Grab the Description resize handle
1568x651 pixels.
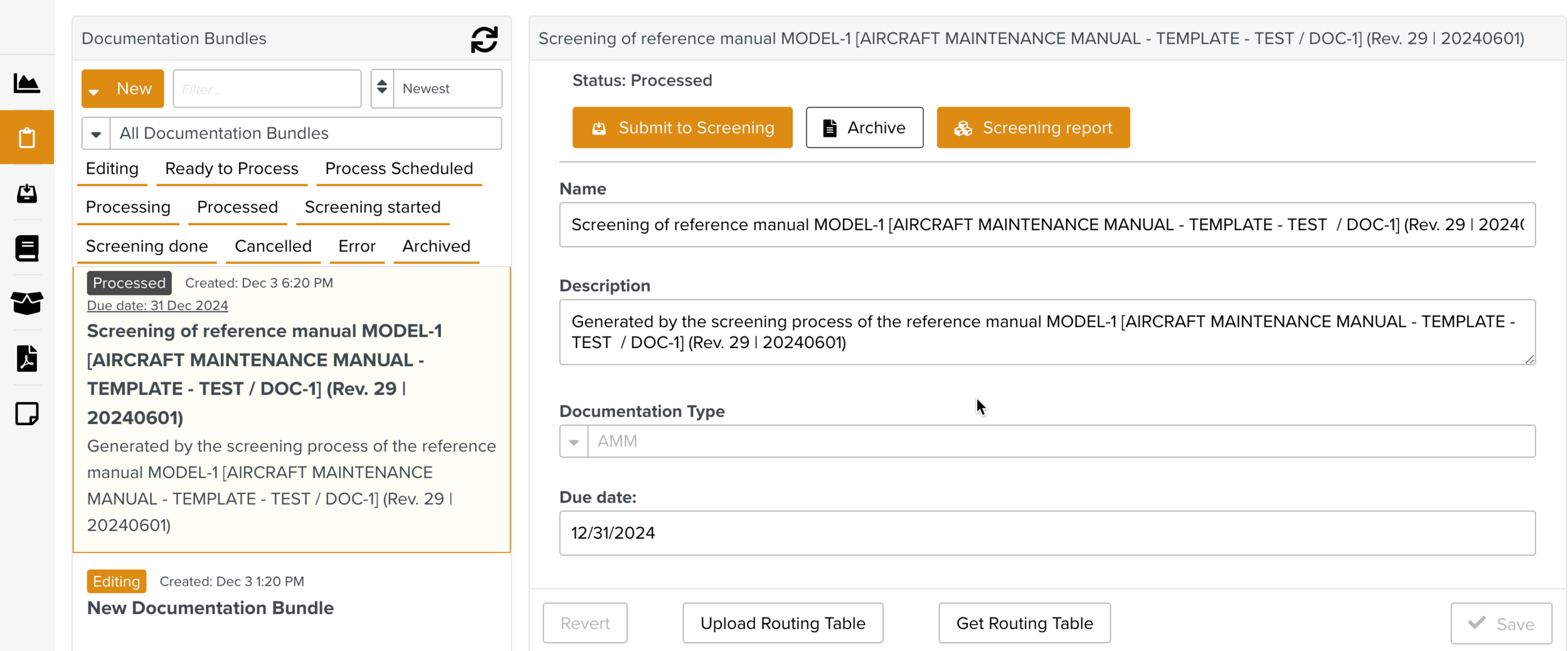[x=1530, y=359]
